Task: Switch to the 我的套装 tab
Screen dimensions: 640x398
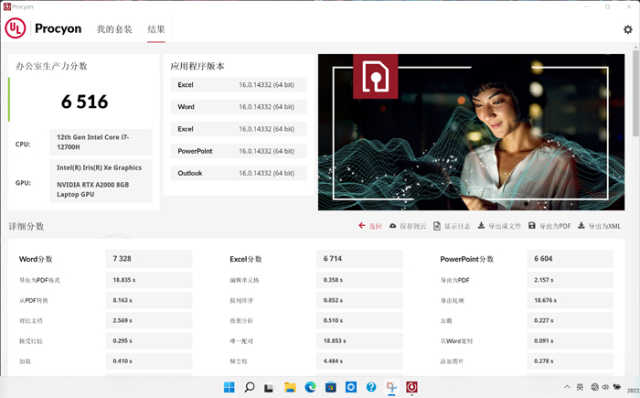Action: 114,29
